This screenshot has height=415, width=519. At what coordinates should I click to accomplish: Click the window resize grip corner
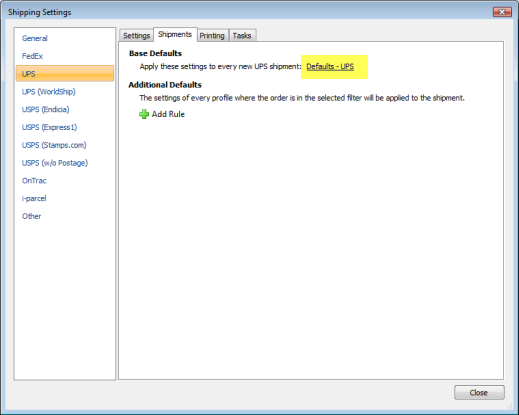(509, 406)
